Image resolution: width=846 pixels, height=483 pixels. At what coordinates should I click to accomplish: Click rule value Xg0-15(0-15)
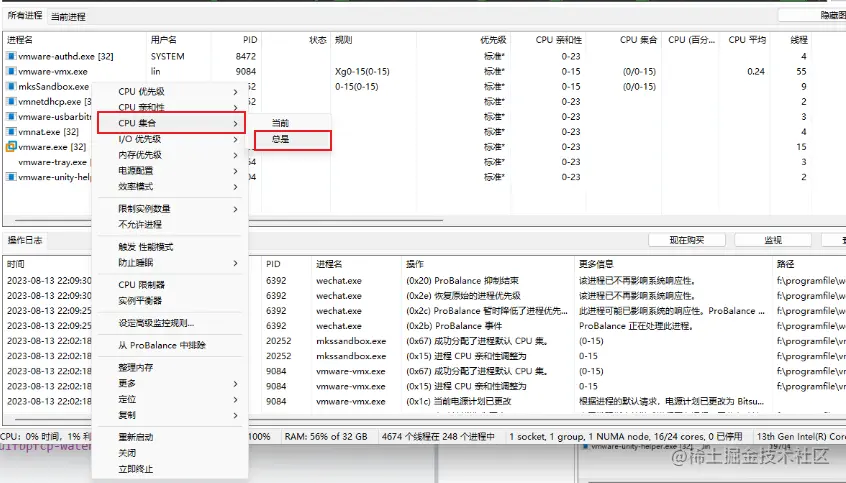[362, 71]
